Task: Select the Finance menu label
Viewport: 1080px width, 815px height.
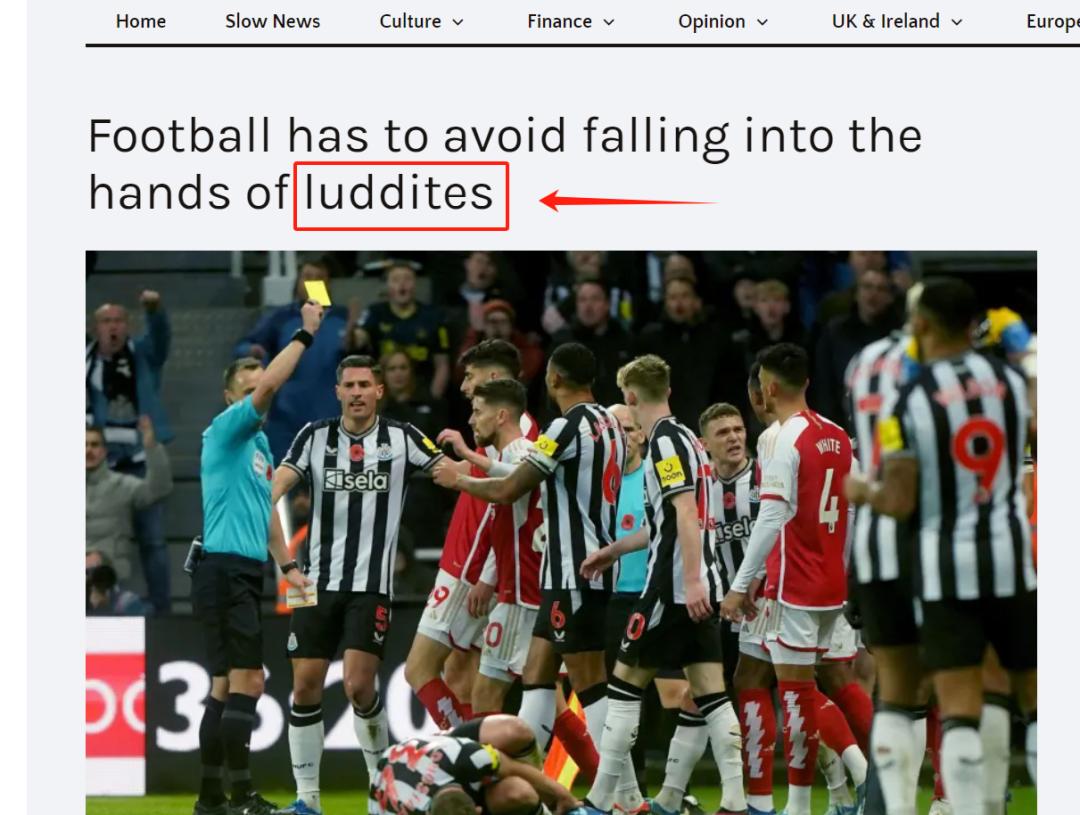Action: point(559,21)
